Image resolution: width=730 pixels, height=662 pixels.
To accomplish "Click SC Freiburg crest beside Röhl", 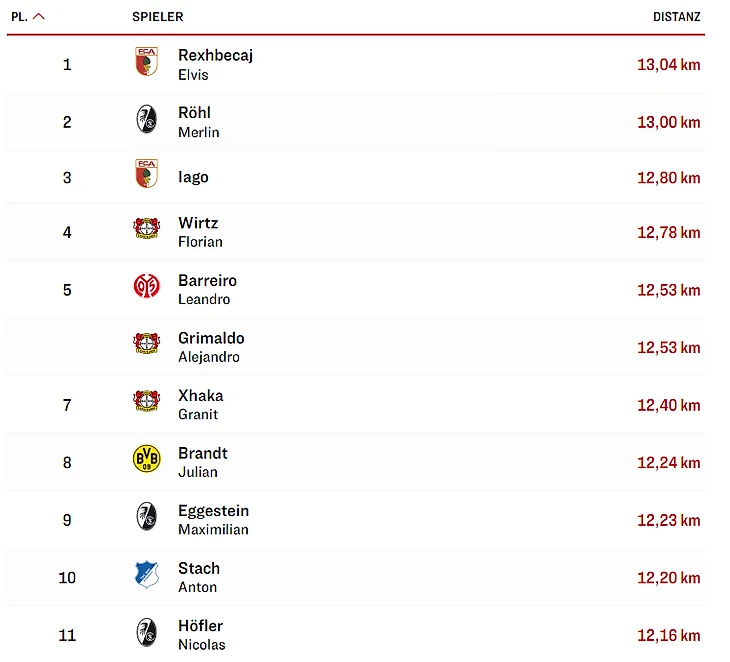I will 147,119.
